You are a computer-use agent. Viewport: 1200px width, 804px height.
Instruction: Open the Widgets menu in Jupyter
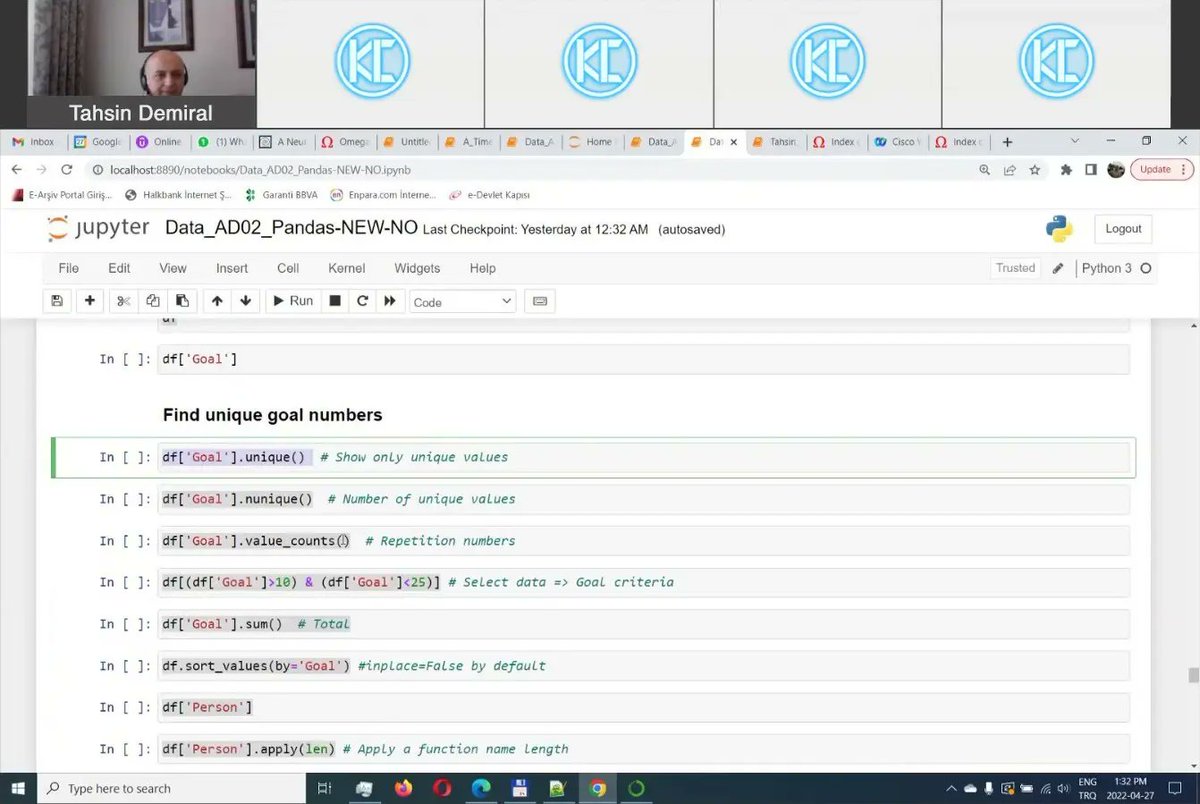coord(417,268)
